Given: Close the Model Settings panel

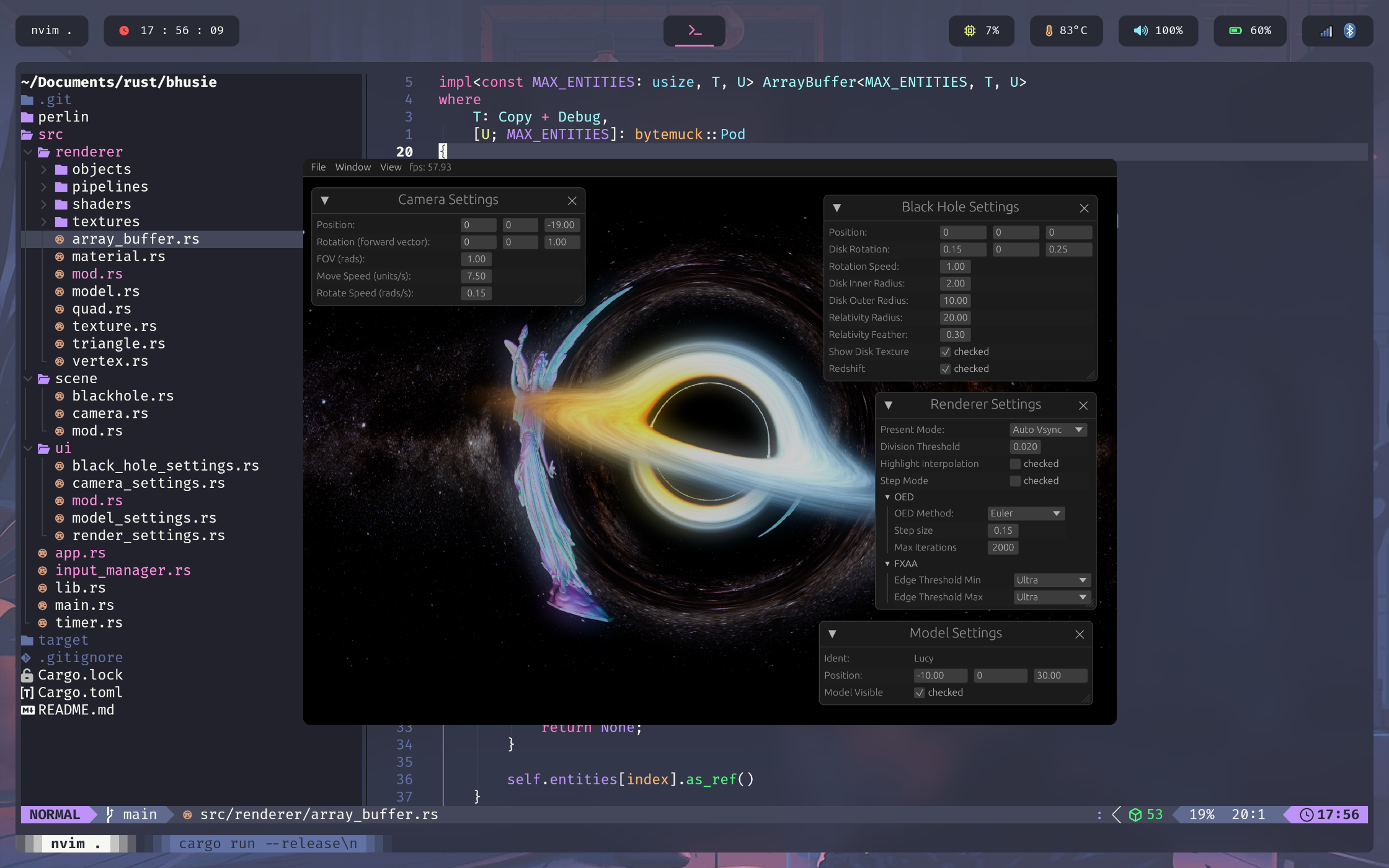Looking at the screenshot, I should click(1080, 634).
